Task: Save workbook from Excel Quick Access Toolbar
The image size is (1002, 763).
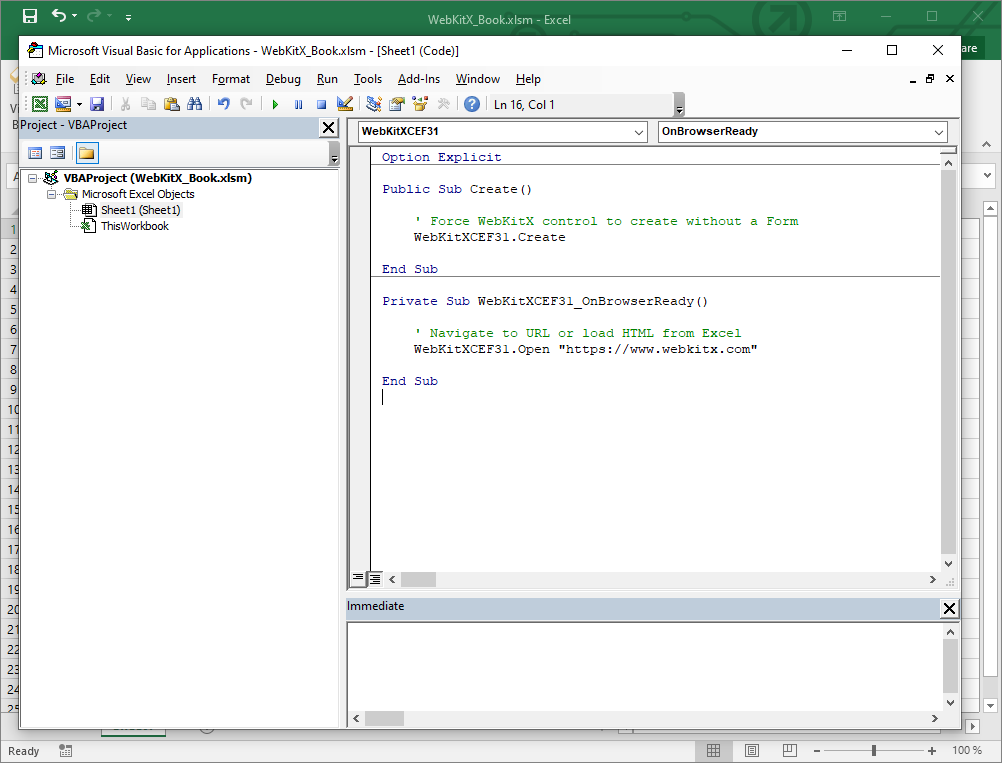Action: tap(30, 17)
